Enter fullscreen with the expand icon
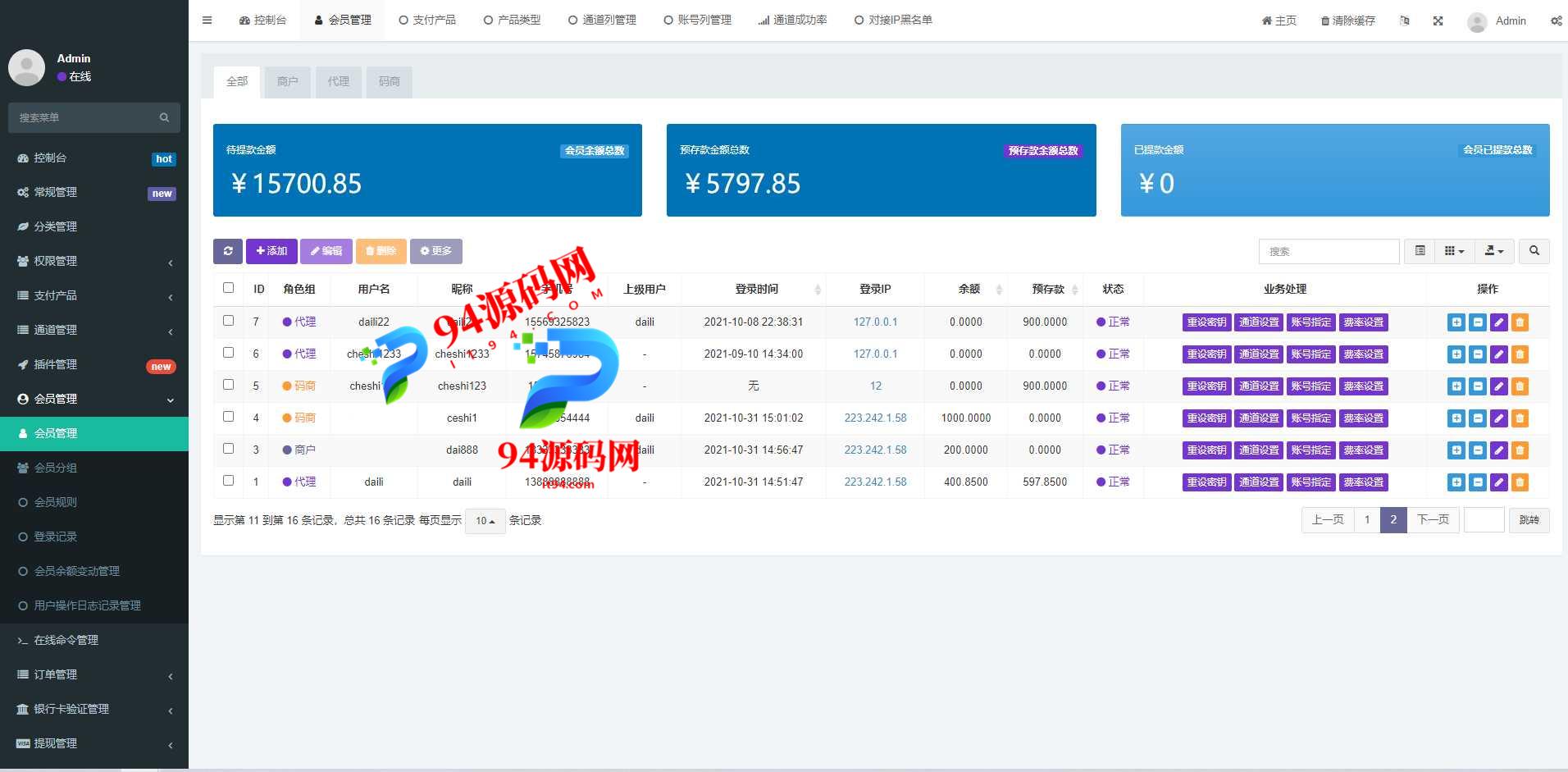1568x772 pixels. 1438,21
